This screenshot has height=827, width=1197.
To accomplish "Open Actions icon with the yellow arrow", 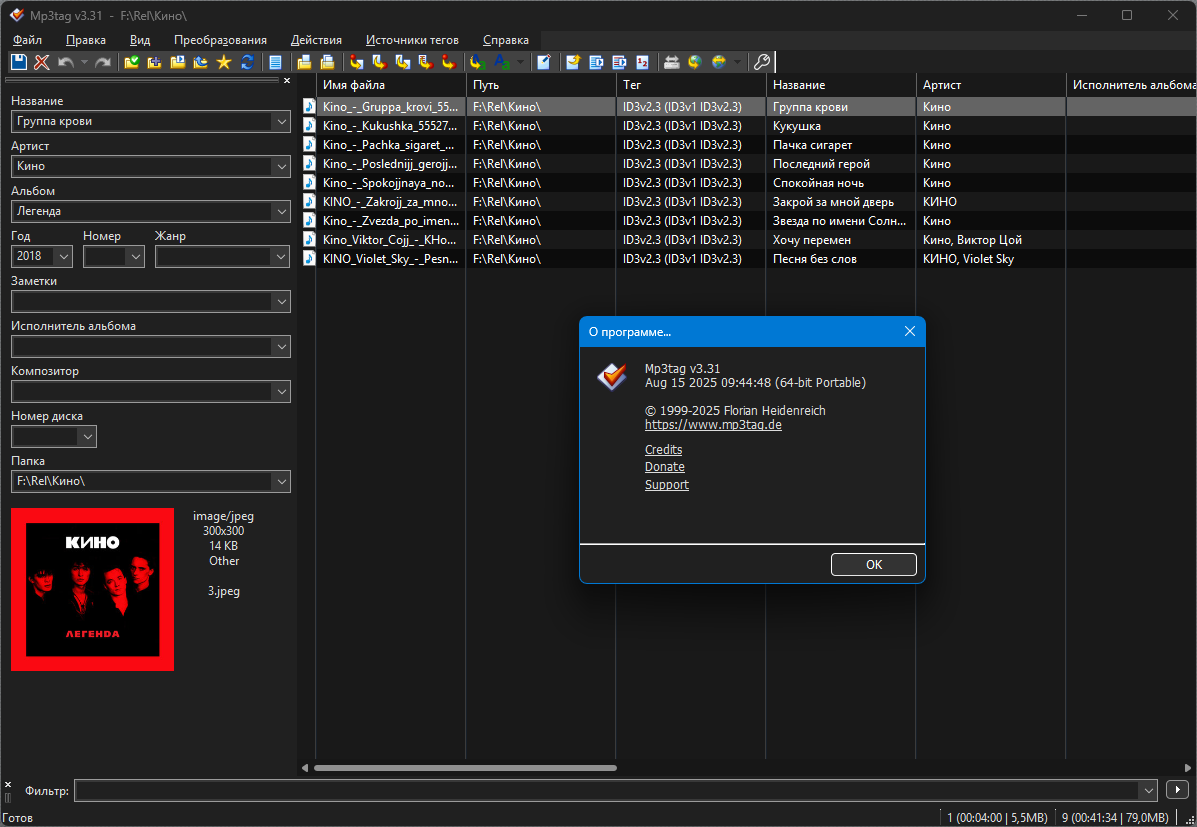I will (x=478, y=63).
